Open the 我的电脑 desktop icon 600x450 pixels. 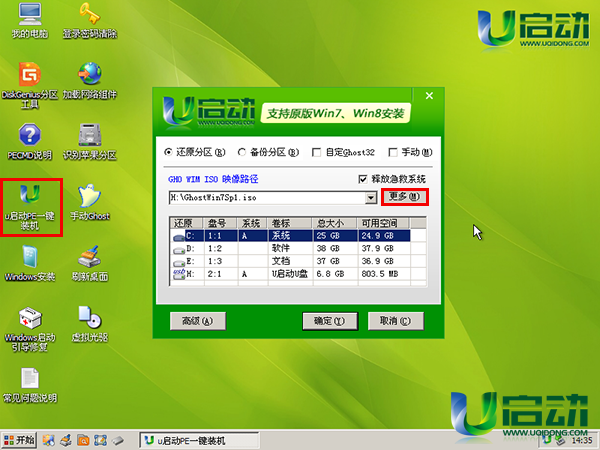coord(30,20)
